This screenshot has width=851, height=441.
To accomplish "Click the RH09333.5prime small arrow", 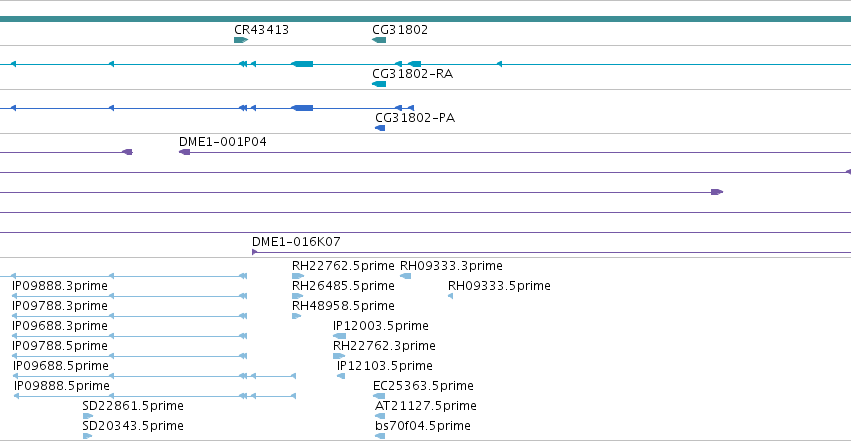I will pos(450,296).
